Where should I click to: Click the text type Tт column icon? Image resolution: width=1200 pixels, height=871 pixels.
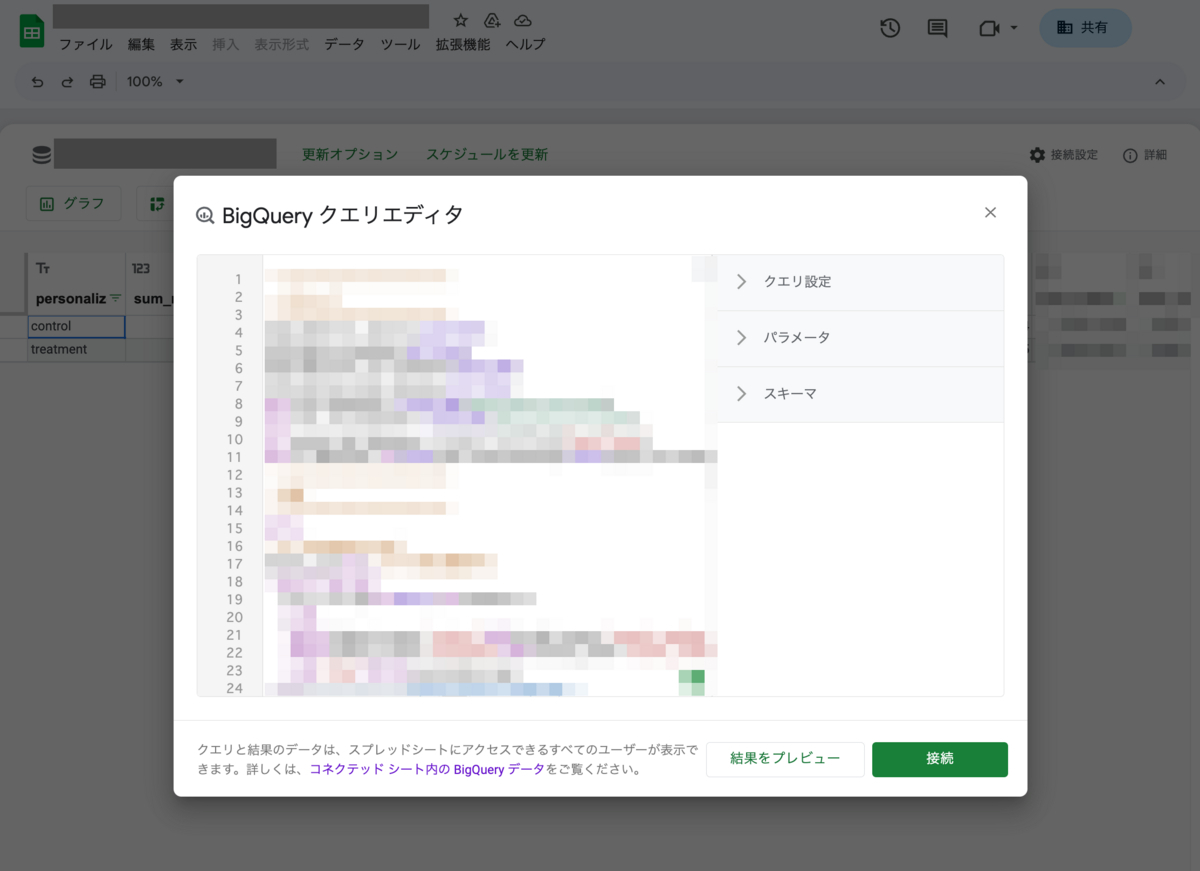pos(42,269)
